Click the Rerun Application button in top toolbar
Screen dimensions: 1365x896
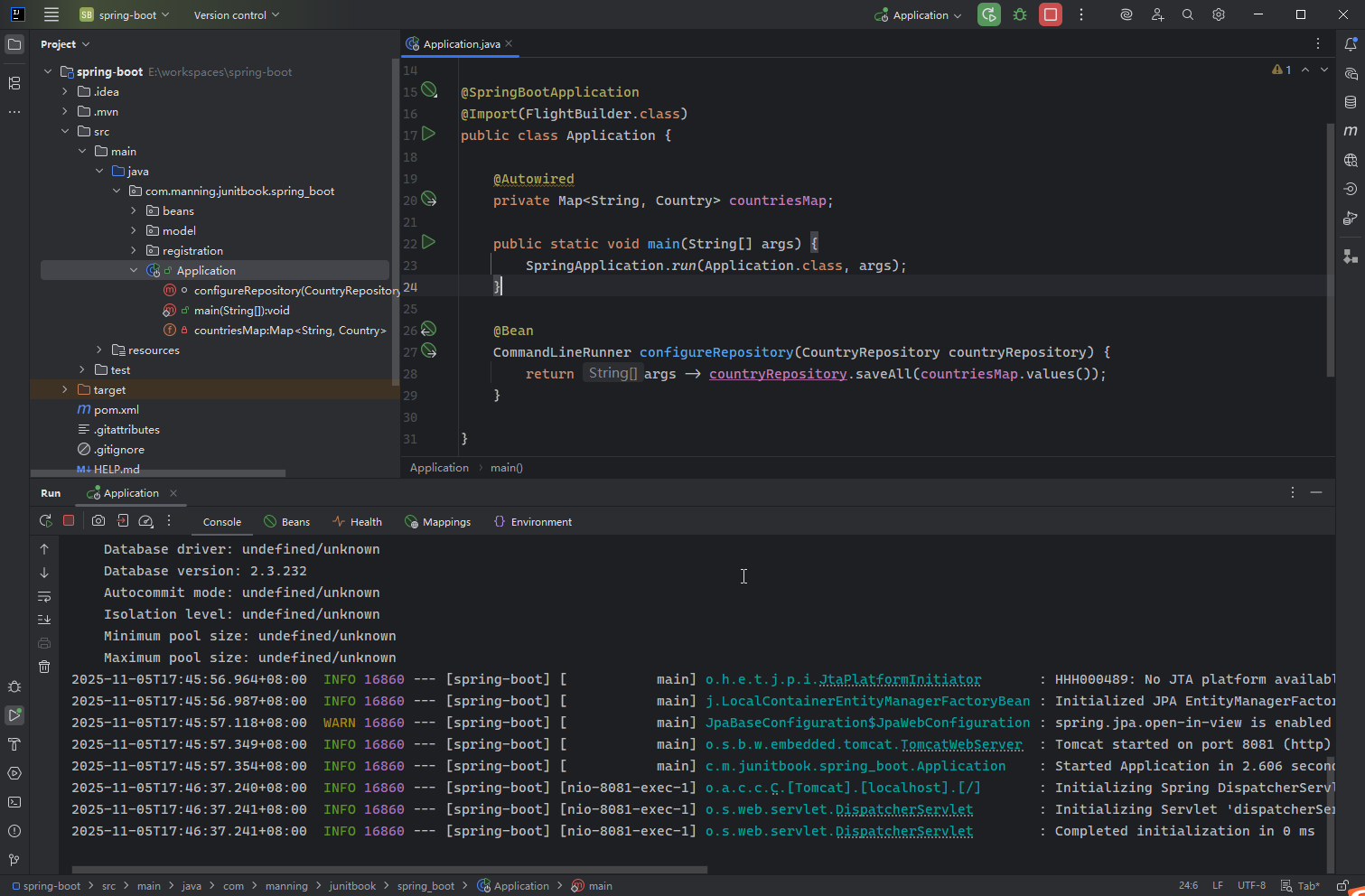989,14
